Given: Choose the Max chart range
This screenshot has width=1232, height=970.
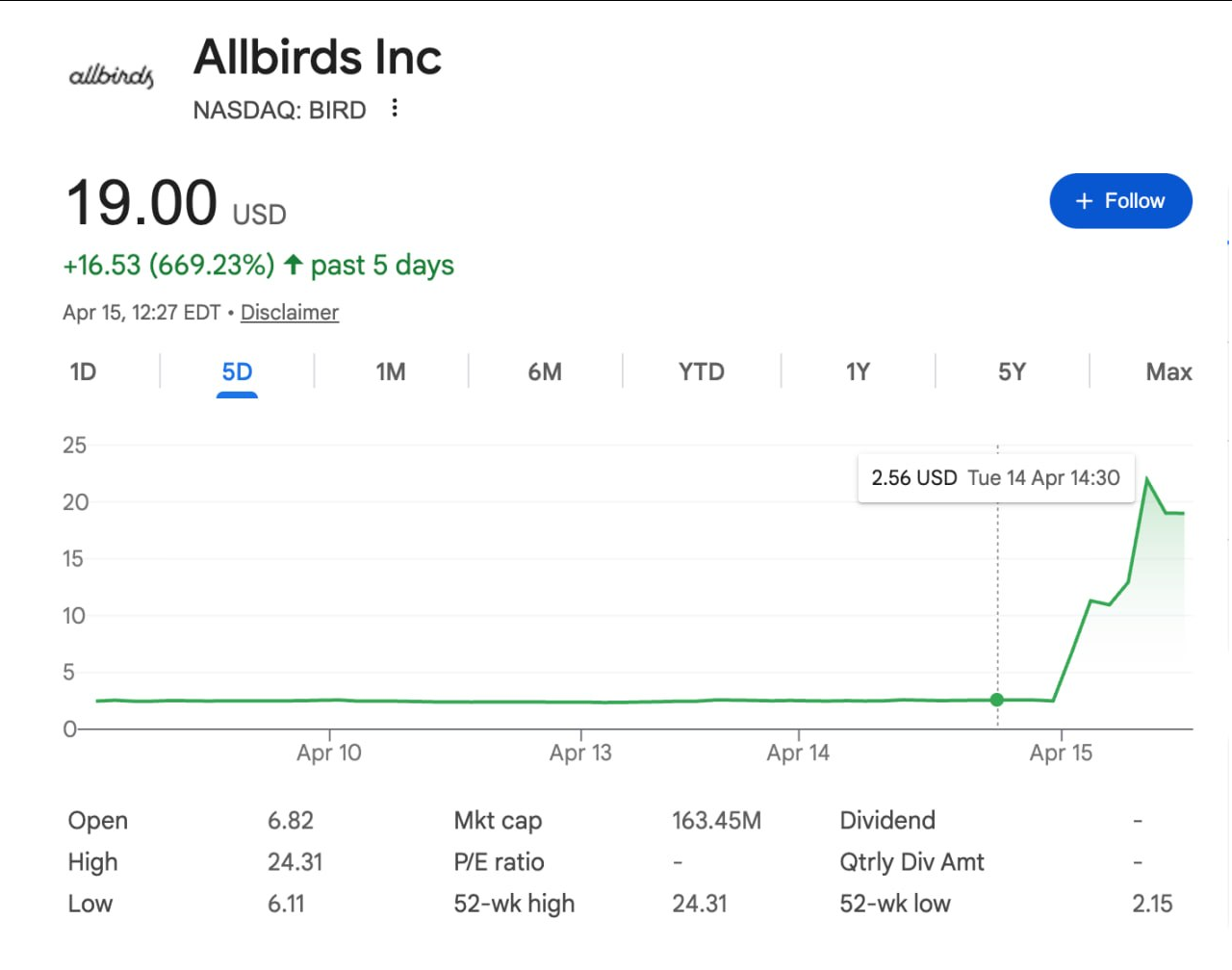Looking at the screenshot, I should 1168,371.
